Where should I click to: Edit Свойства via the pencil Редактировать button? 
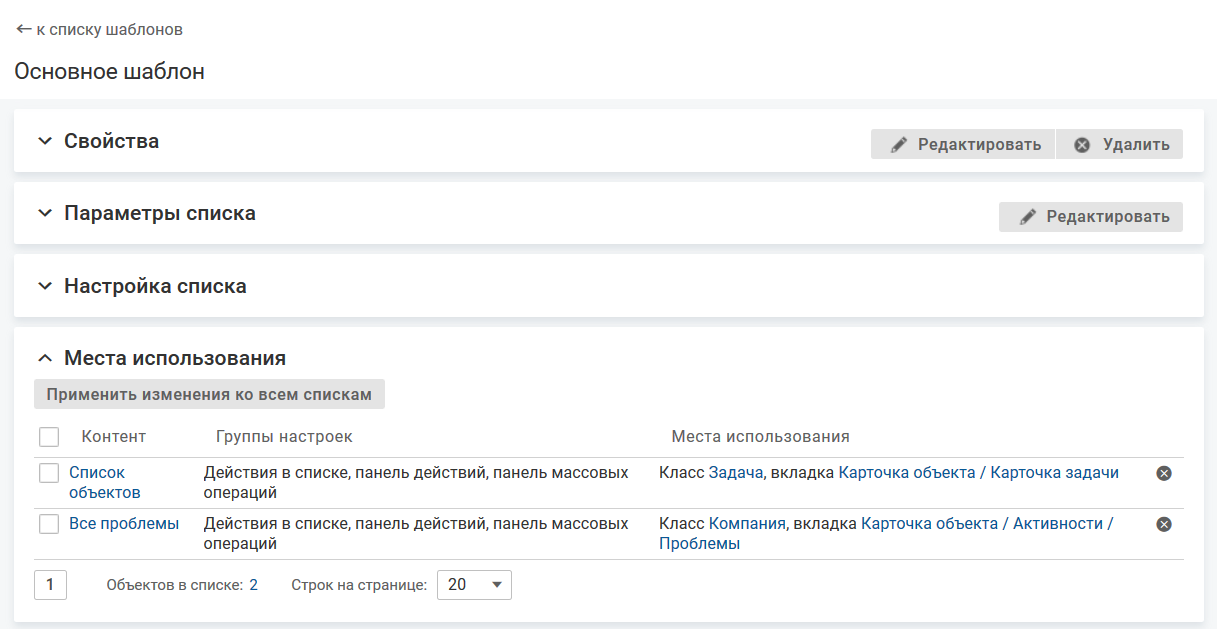[962, 144]
